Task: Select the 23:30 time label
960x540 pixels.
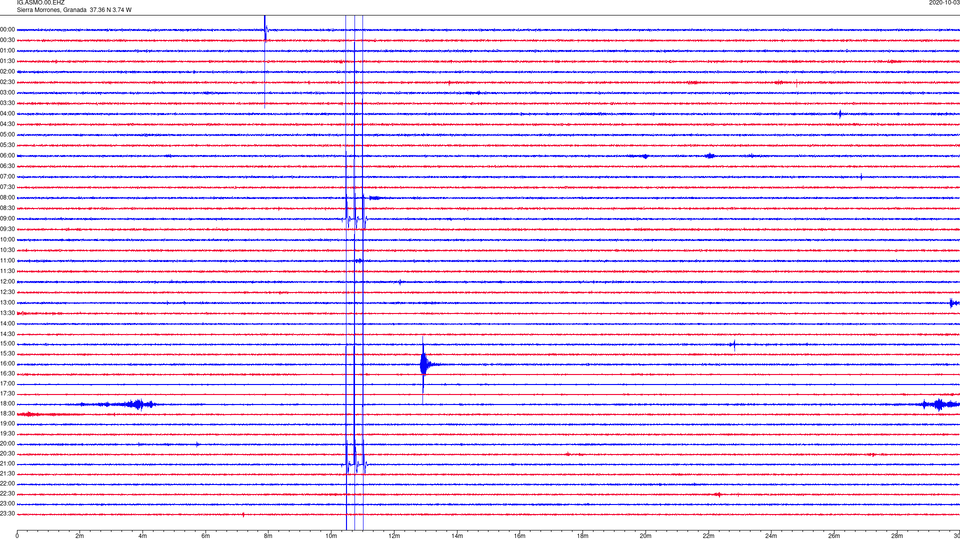Action: tap(7, 514)
